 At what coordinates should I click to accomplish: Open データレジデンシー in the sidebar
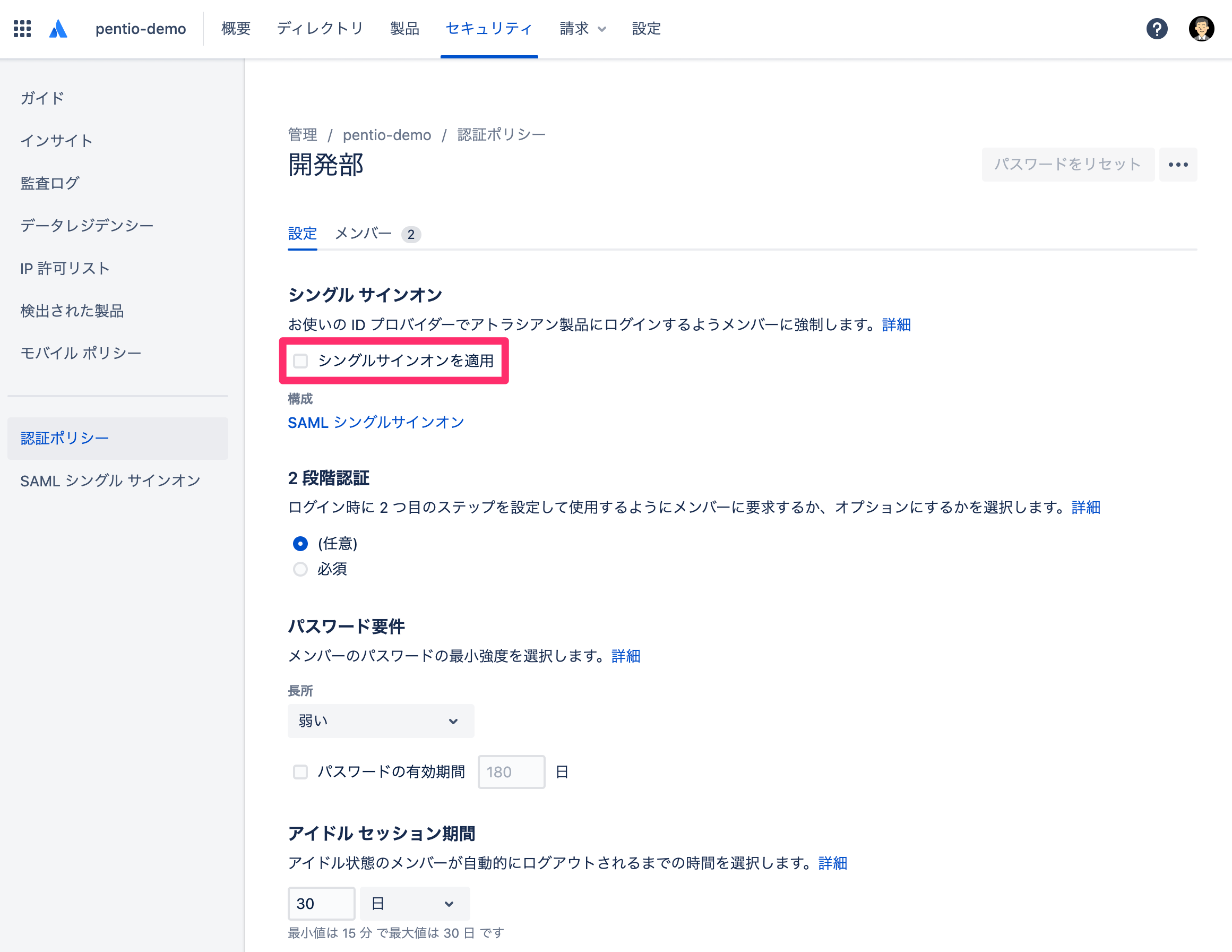pos(87,226)
